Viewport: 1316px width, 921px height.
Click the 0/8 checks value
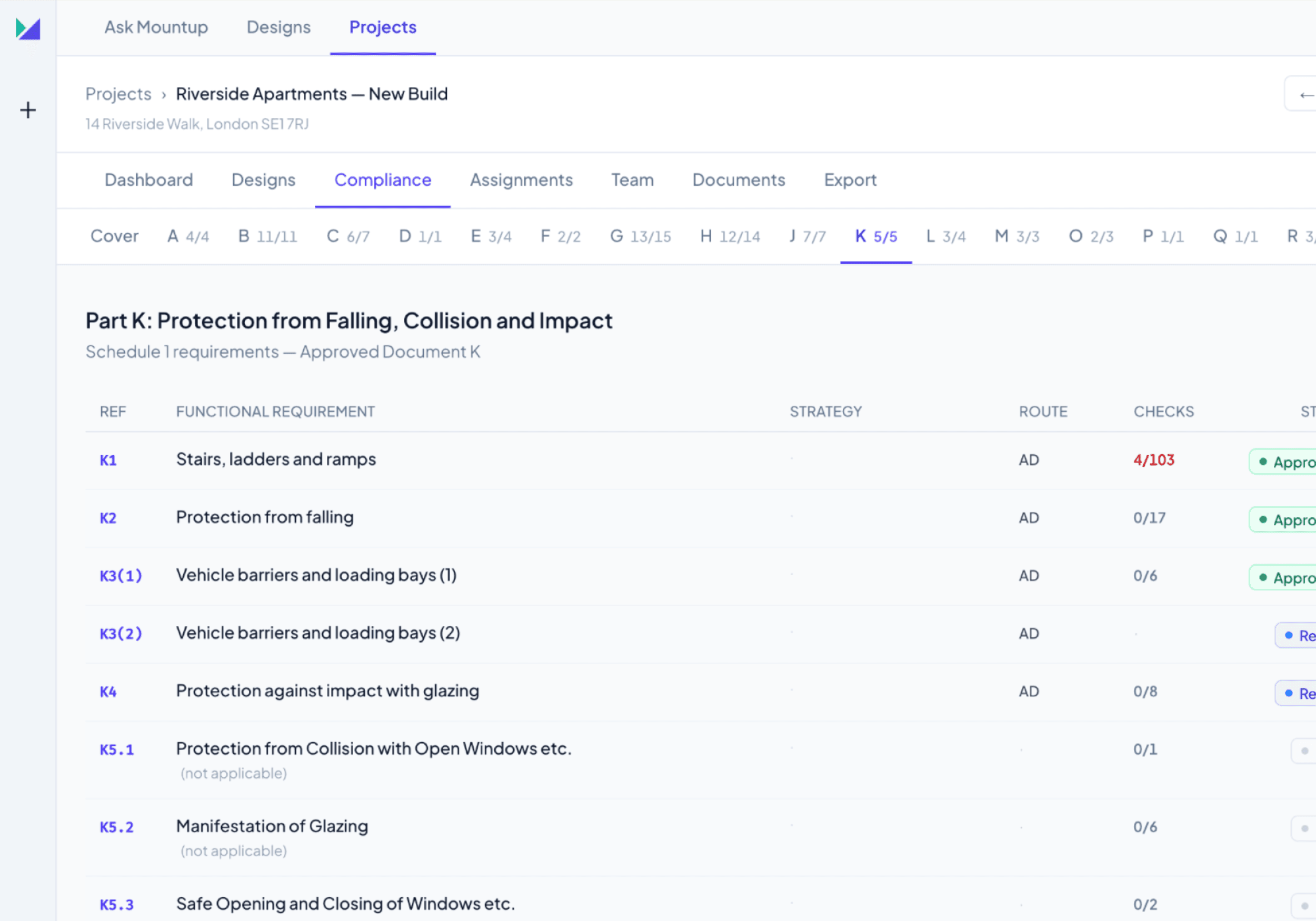(x=1145, y=692)
